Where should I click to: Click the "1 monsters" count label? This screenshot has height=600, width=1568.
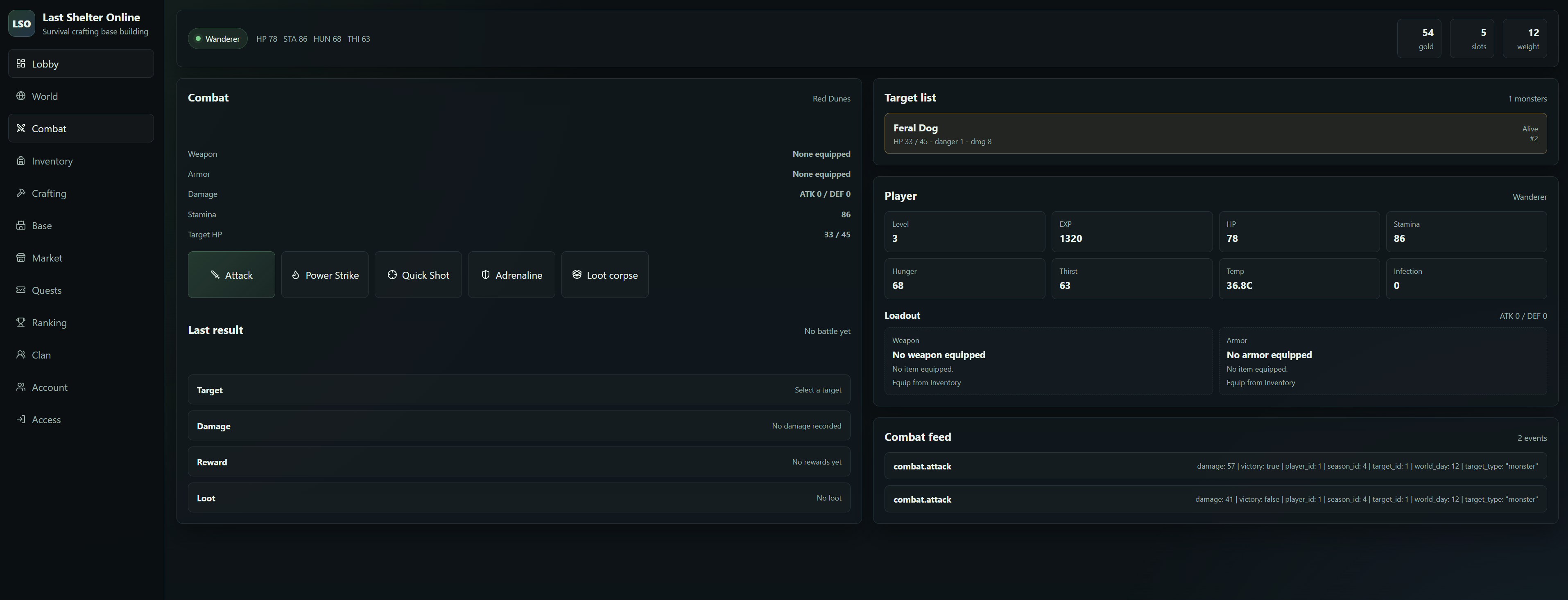[x=1527, y=98]
